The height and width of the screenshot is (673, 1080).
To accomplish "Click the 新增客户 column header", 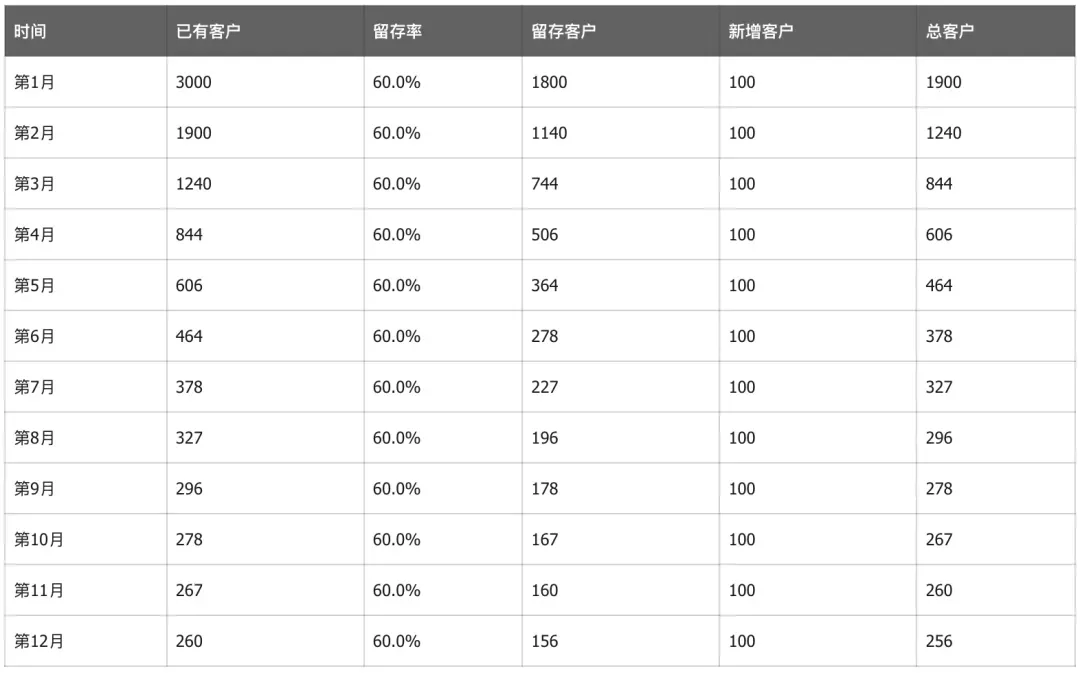I will click(761, 32).
